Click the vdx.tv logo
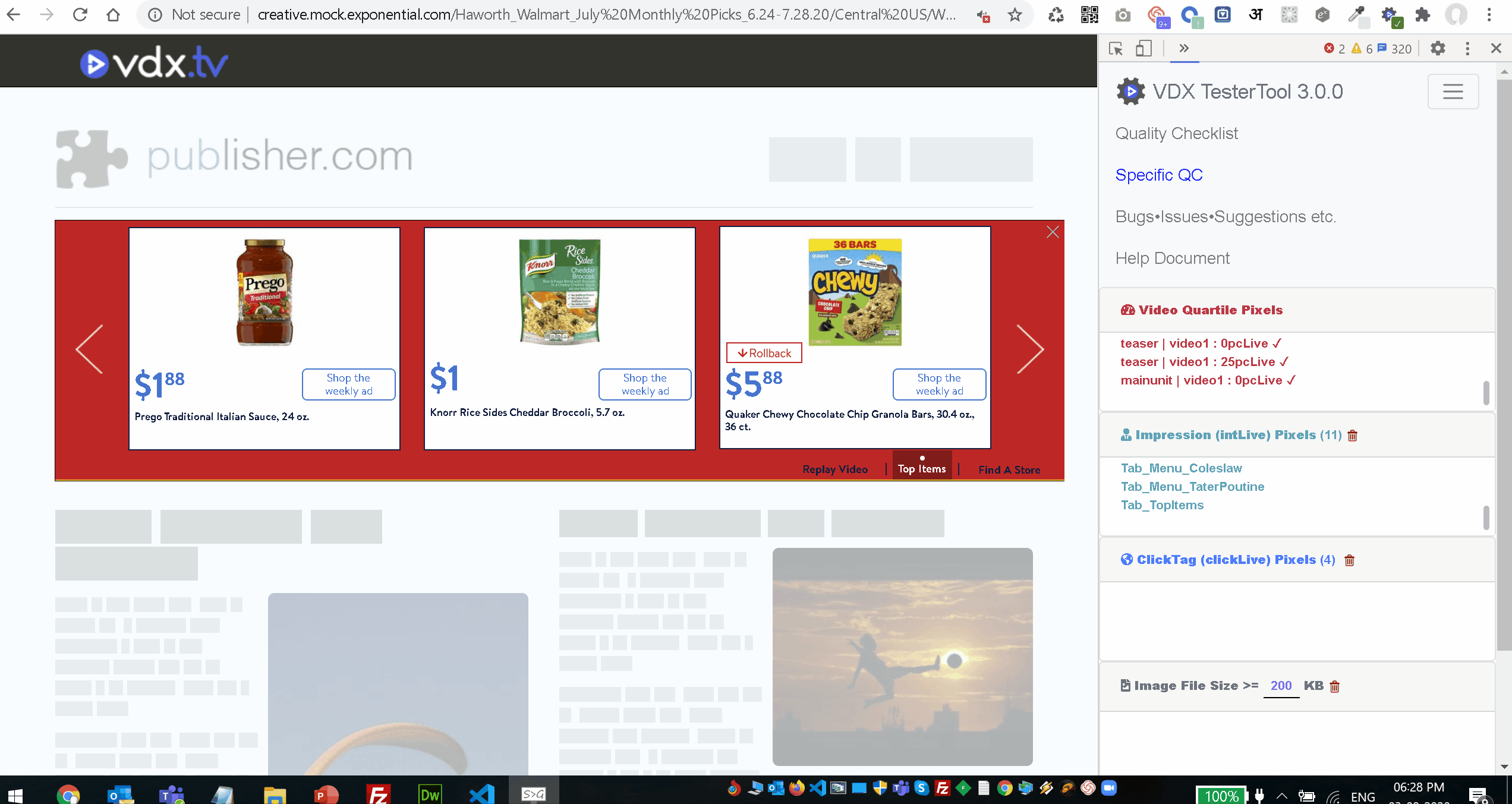 [x=154, y=62]
